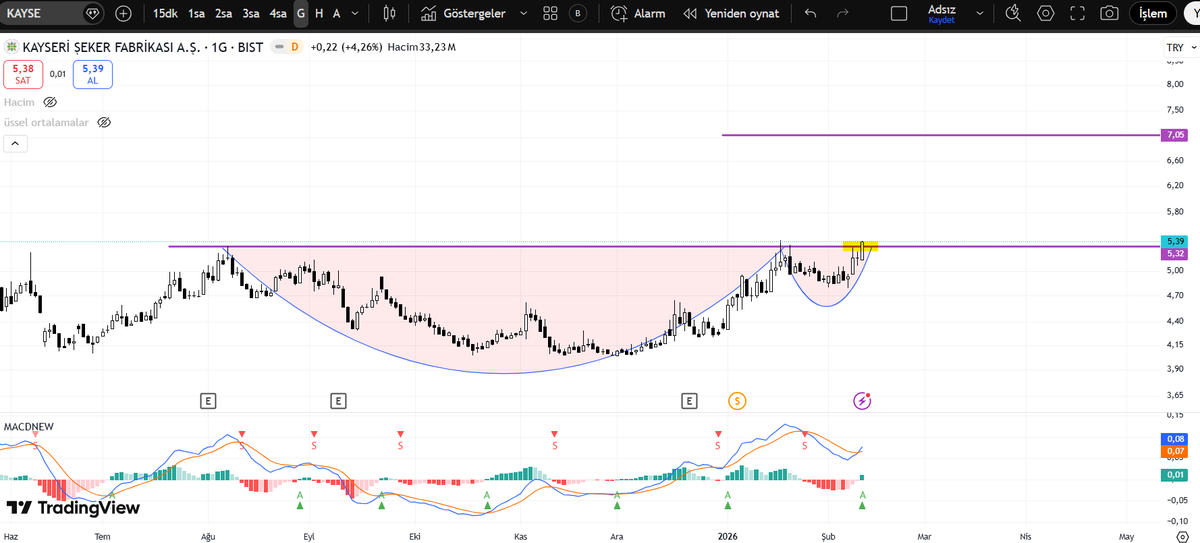Screen dimensions: 1200x543
Task: Start bar replay with Yeniden oynat
Action: [x=731, y=14]
